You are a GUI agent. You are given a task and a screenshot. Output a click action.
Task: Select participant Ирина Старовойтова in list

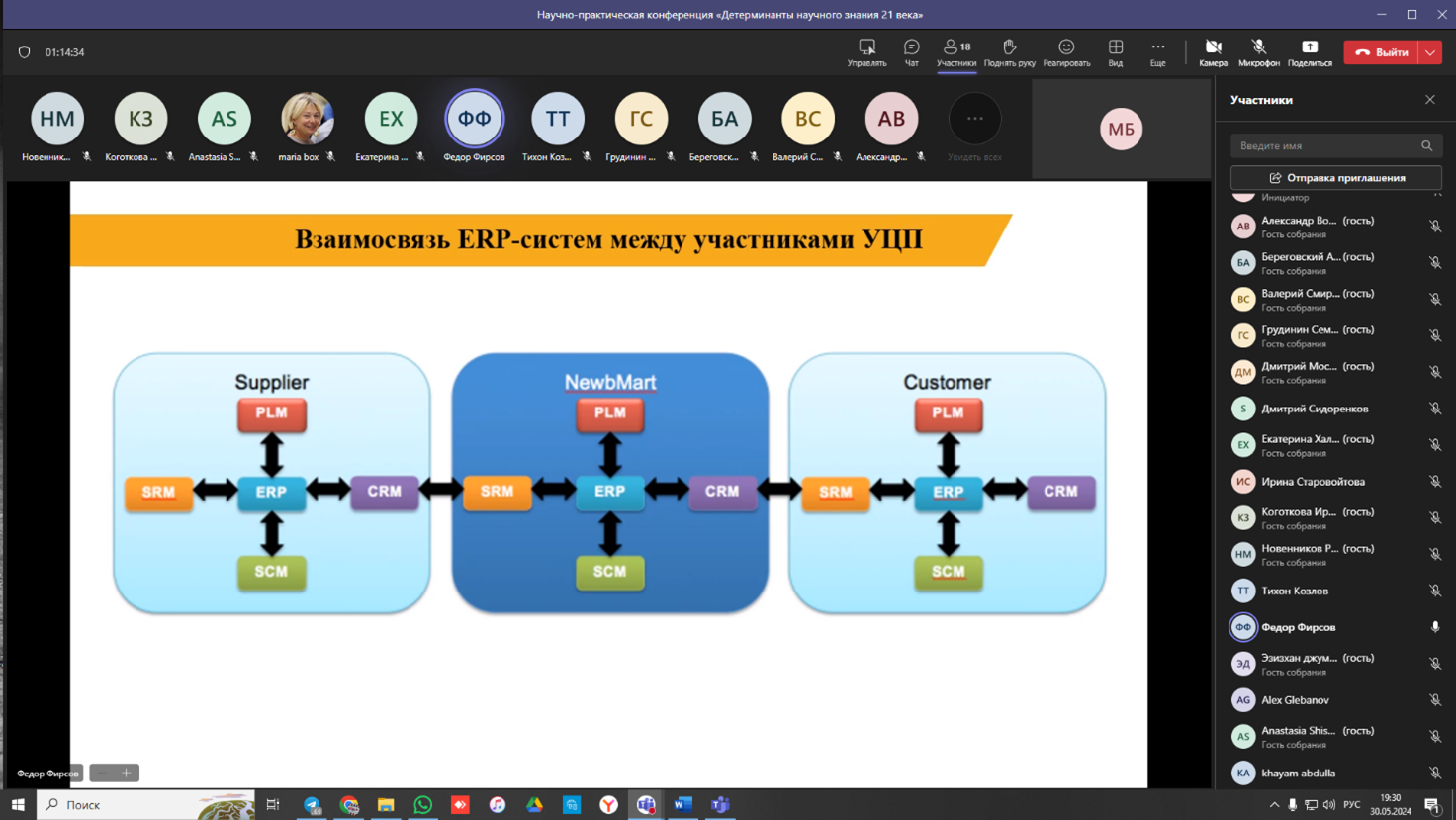1335,482
